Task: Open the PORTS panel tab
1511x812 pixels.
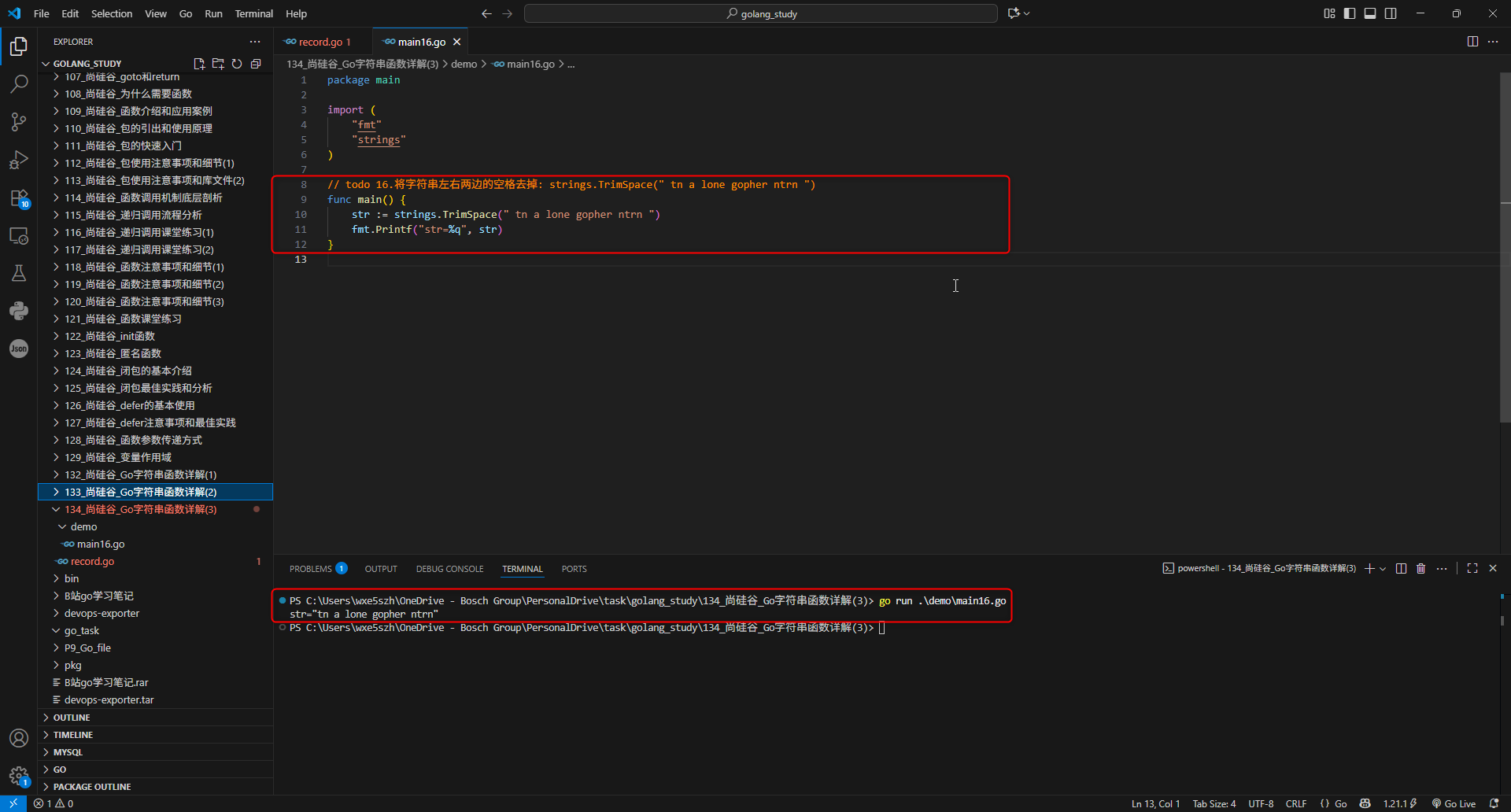Action: pos(574,569)
